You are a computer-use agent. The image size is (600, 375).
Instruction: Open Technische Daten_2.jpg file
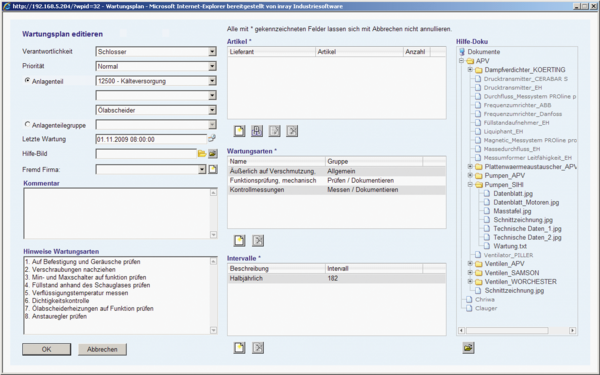click(x=527, y=238)
